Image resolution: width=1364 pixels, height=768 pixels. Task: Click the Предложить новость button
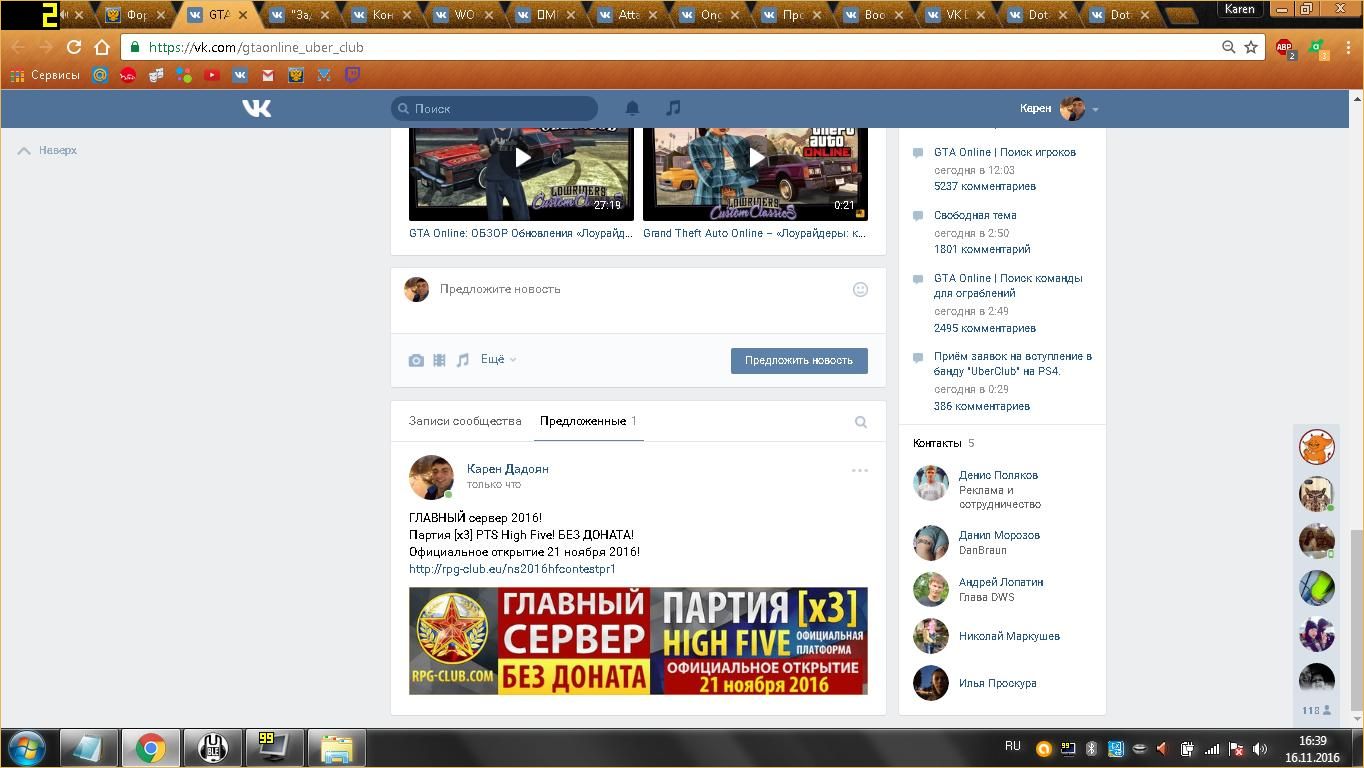point(799,360)
